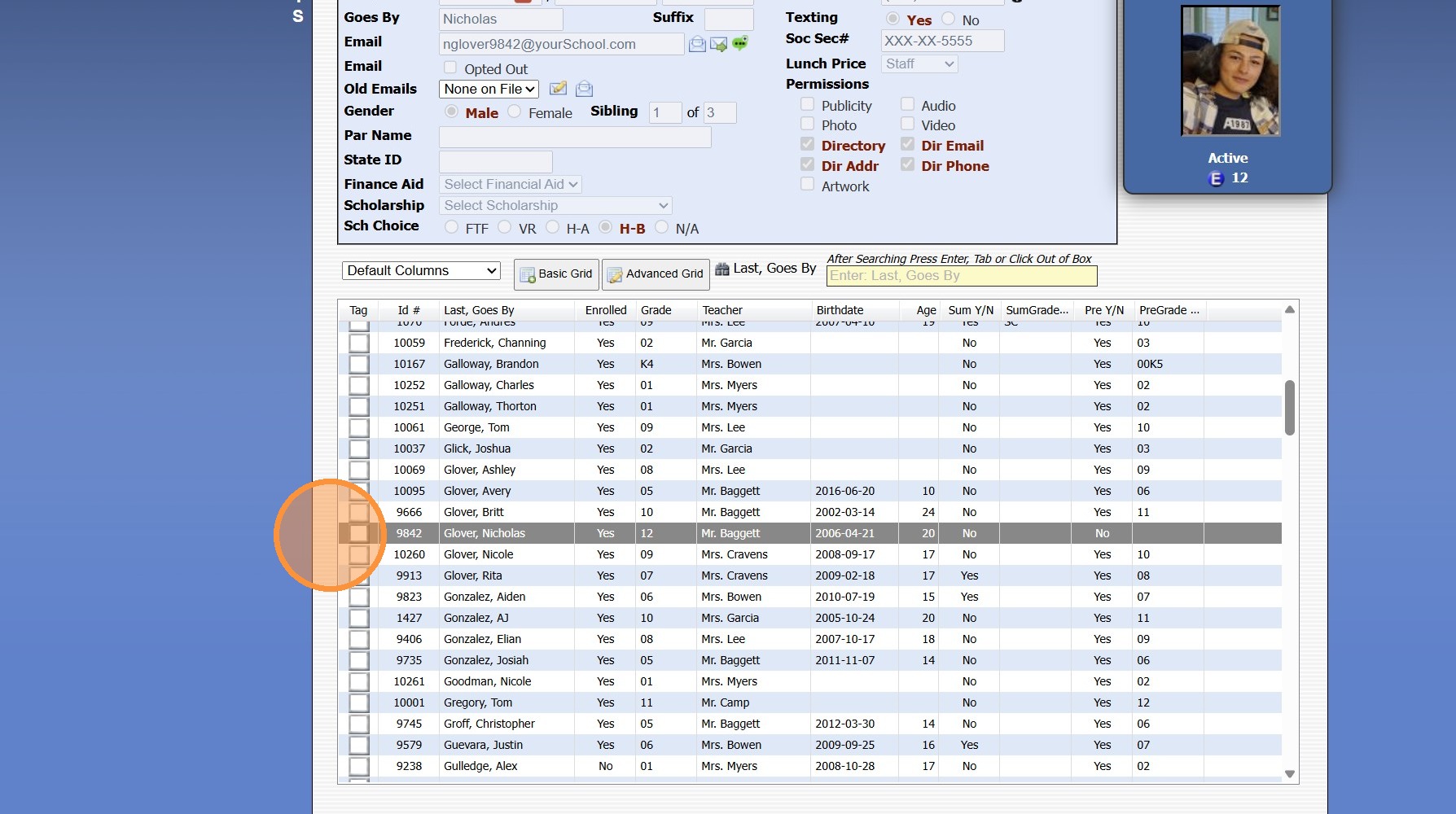Image resolution: width=1456 pixels, height=814 pixels.
Task: Select the row for Gregory, Tom
Action: click(810, 702)
